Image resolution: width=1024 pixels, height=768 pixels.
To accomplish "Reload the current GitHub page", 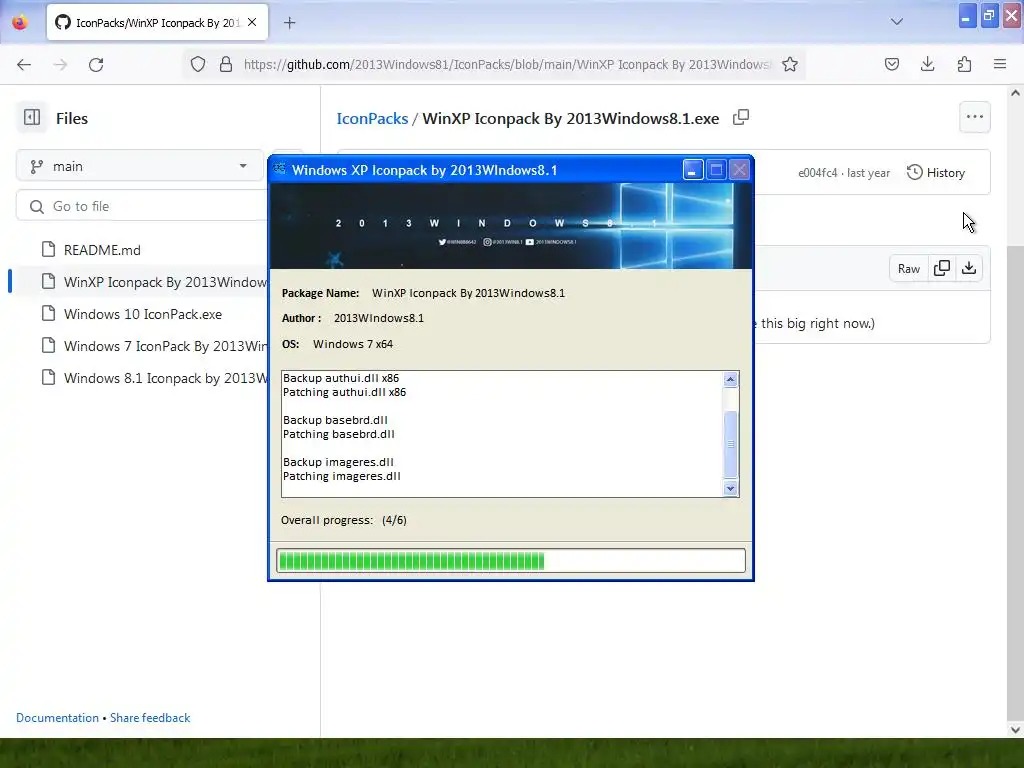I will tap(96, 64).
